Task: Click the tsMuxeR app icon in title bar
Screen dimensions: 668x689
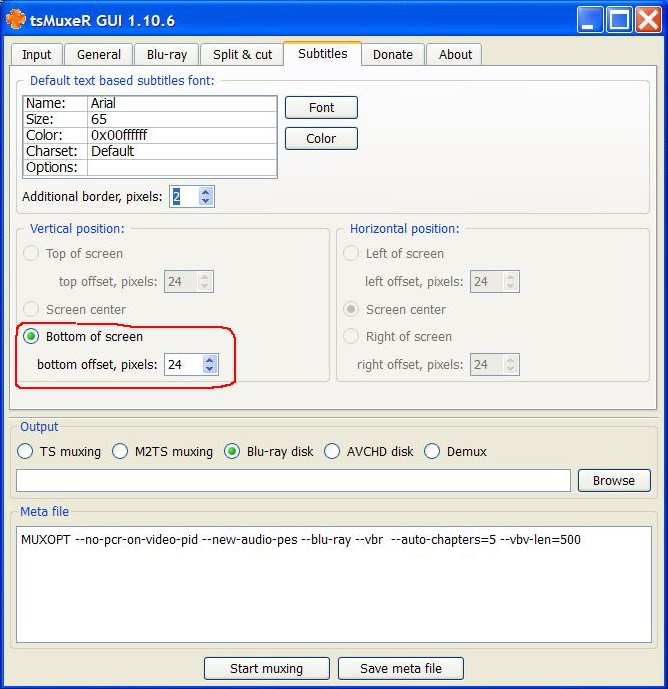Action: click(x=16, y=20)
